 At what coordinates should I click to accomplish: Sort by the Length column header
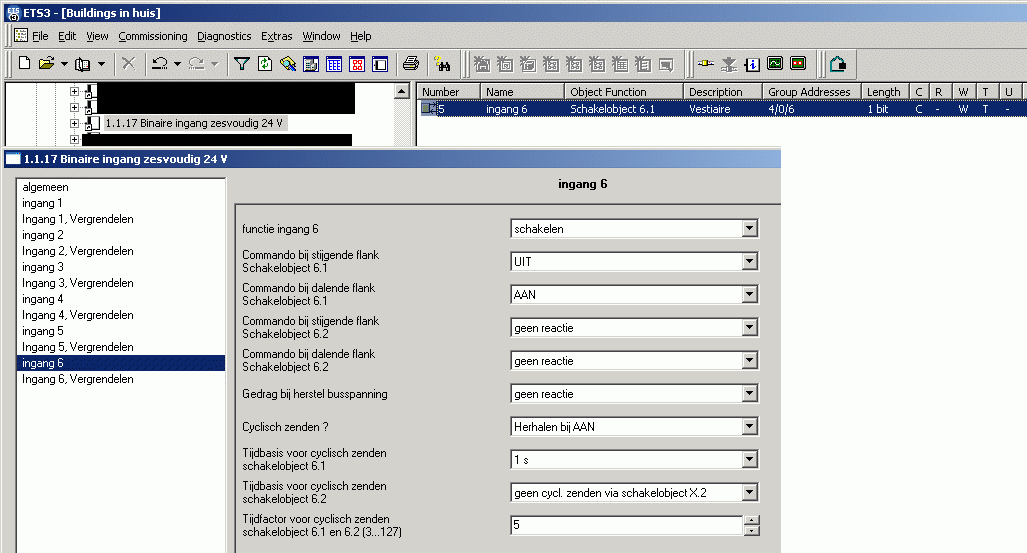point(884,92)
